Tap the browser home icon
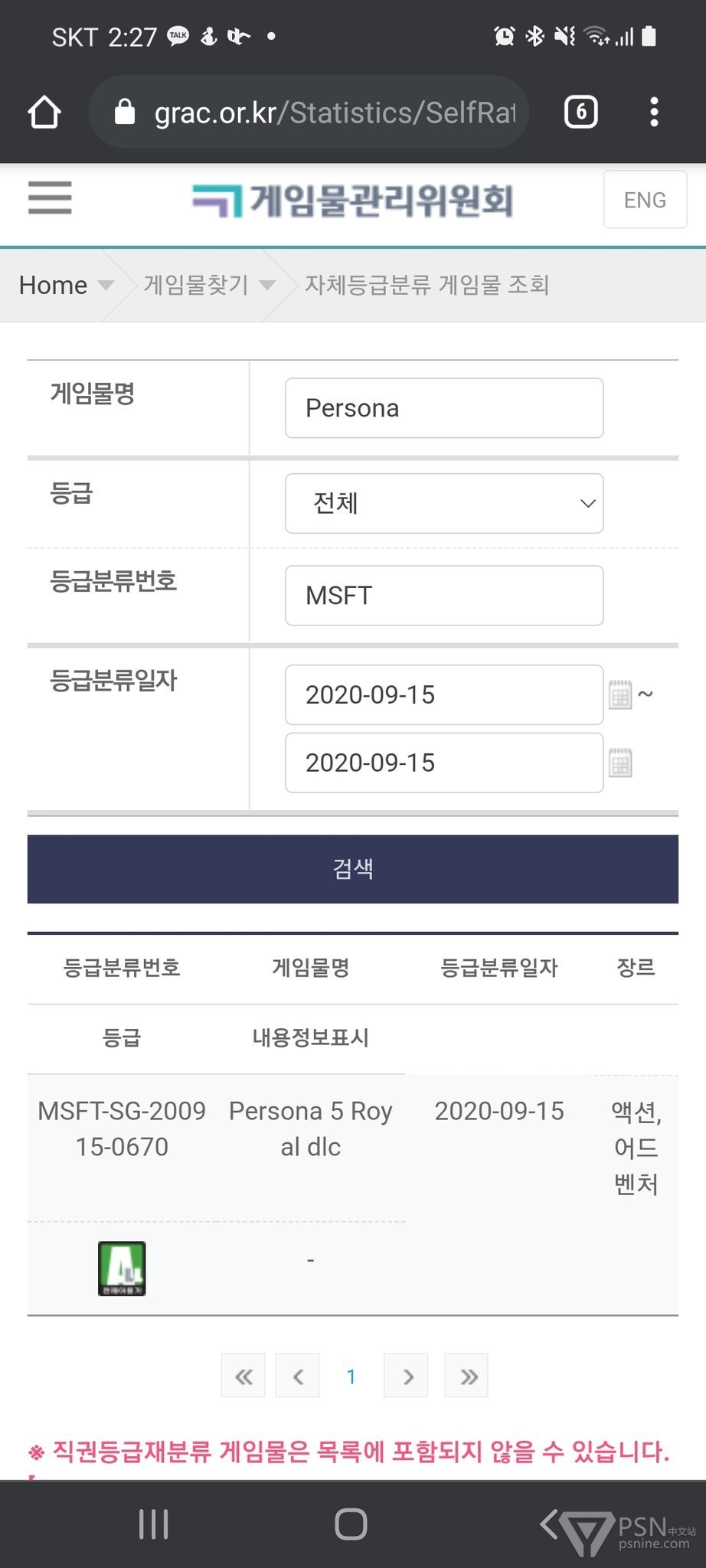Viewport: 706px width, 1568px height. point(44,113)
